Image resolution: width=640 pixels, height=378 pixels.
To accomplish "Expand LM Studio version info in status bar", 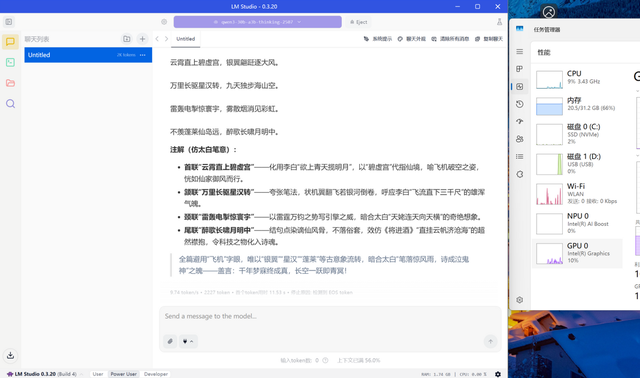I will click(81, 374).
